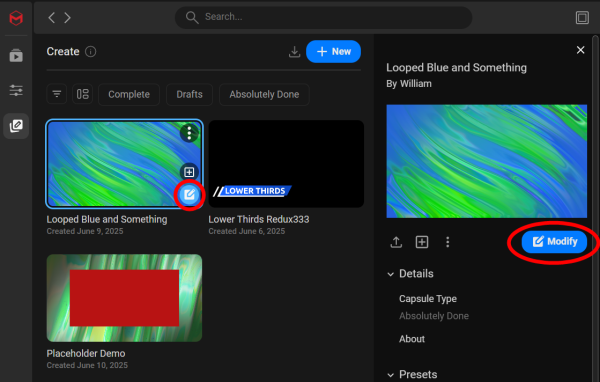This screenshot has width=600, height=382.
Task: Click the 'Looped Blue and Something' card title
Action: click(x=107, y=219)
